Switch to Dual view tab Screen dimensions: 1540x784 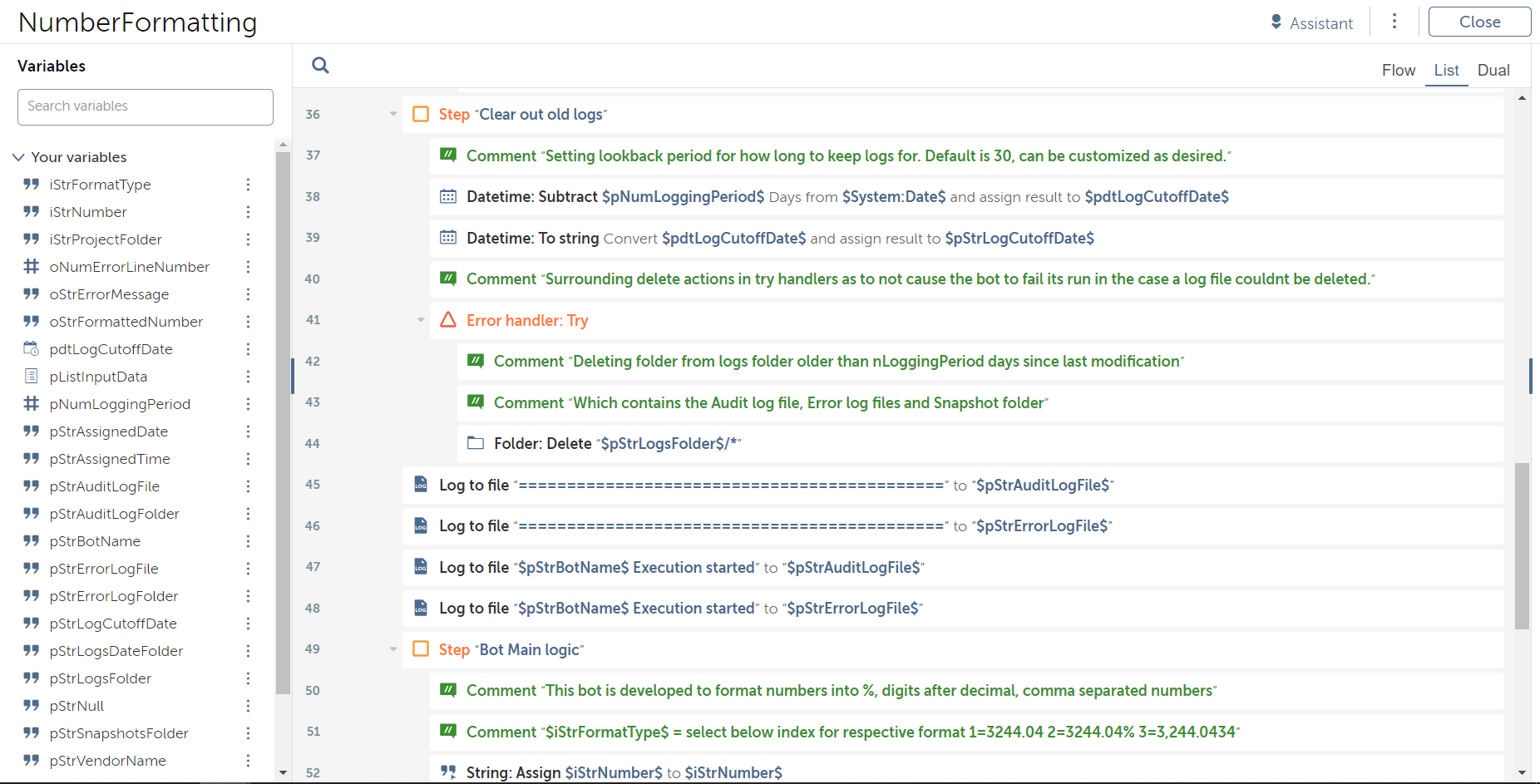coord(1493,71)
